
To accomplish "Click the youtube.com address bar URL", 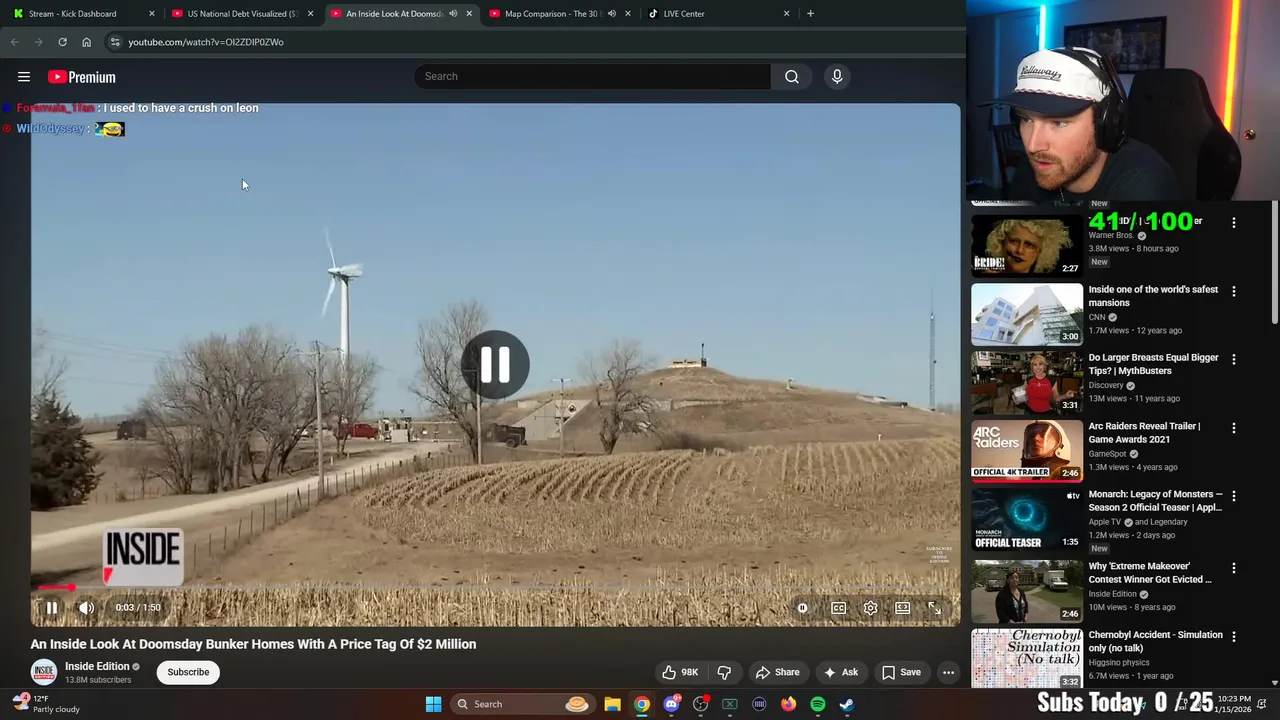I will pos(206,42).
